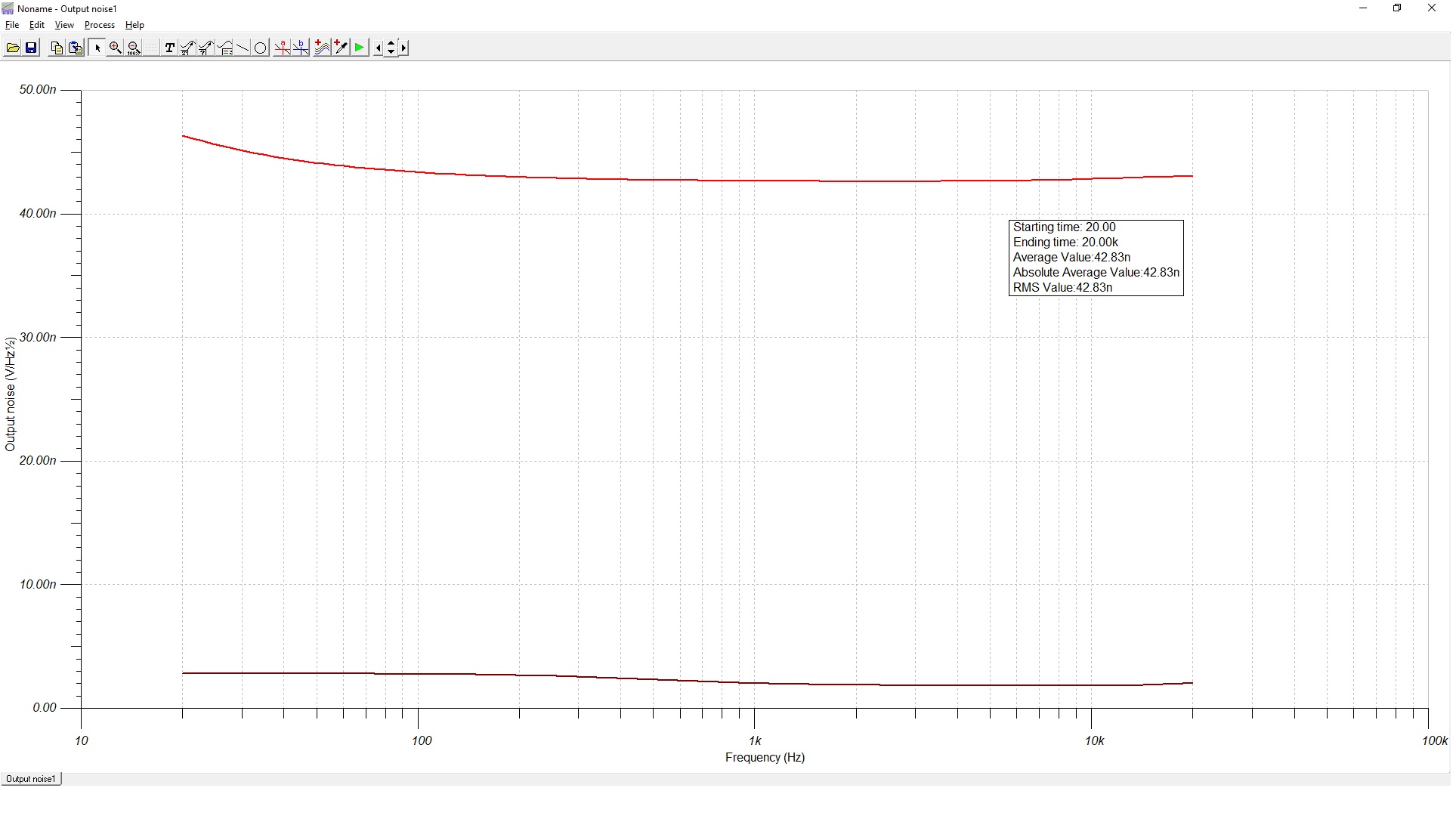Click the eyedropper plus icon
Image resolution: width=1456 pixels, height=819 pixels.
(x=340, y=48)
